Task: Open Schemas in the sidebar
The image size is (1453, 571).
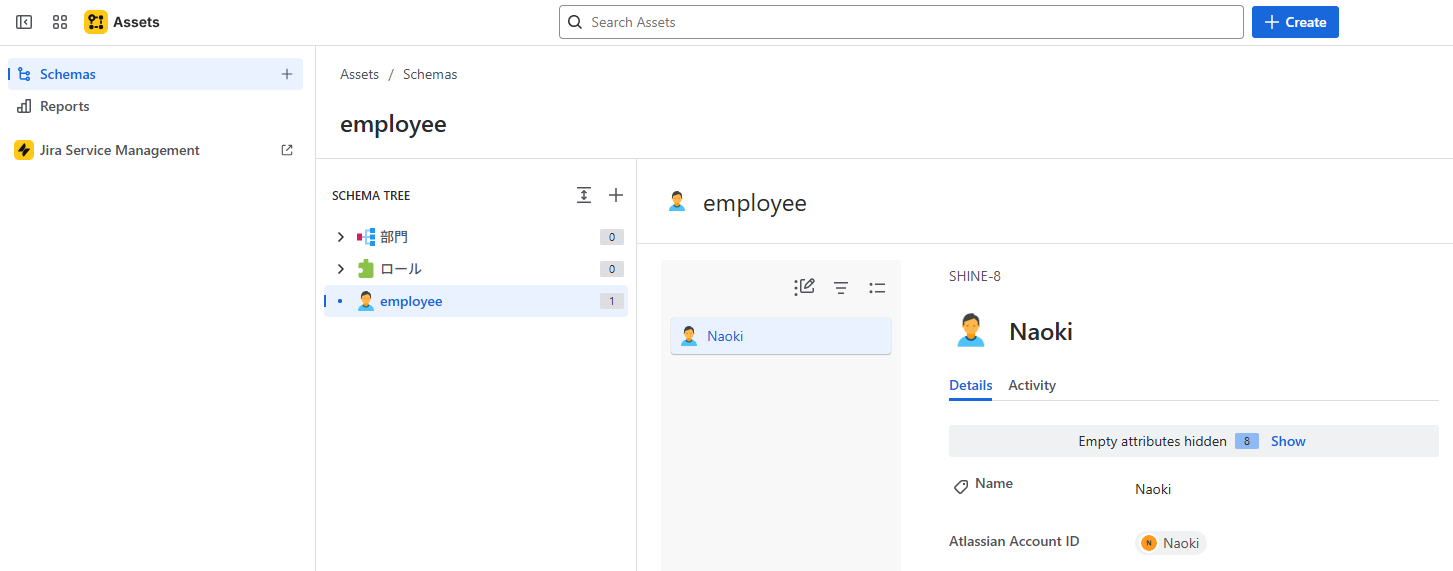Action: point(156,74)
